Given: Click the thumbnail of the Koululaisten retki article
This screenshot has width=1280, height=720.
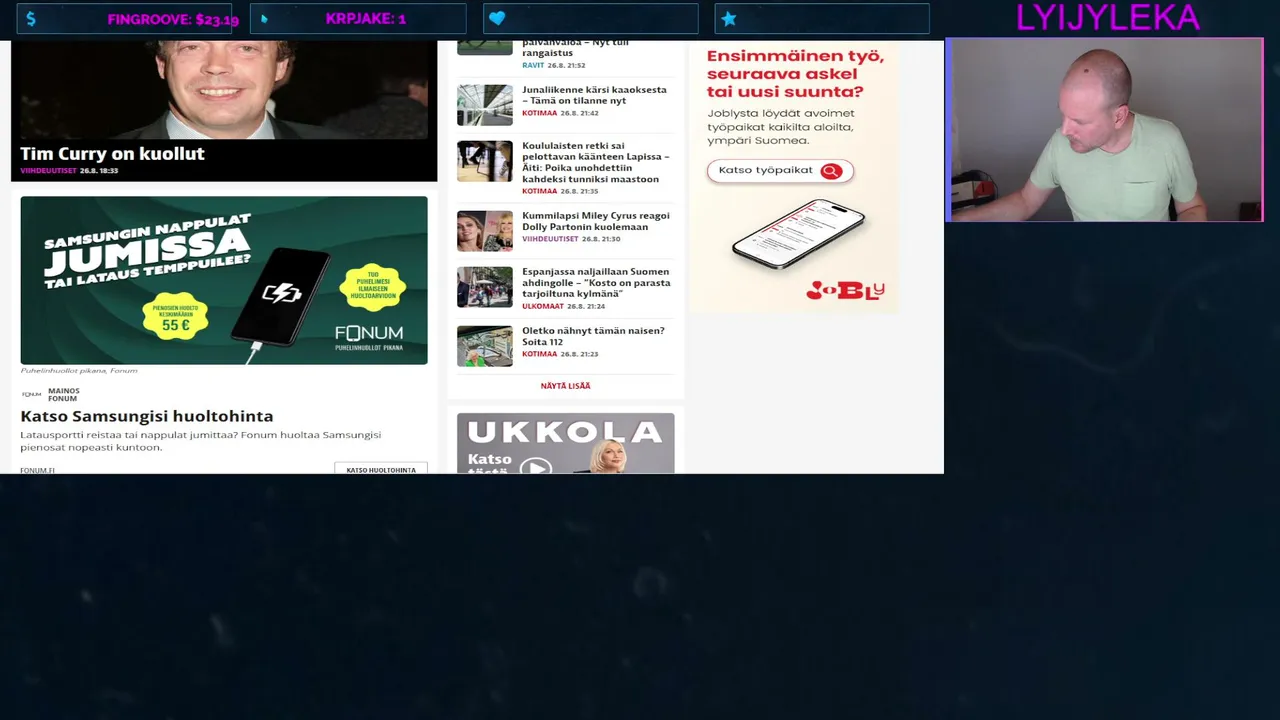Looking at the screenshot, I should (485, 161).
